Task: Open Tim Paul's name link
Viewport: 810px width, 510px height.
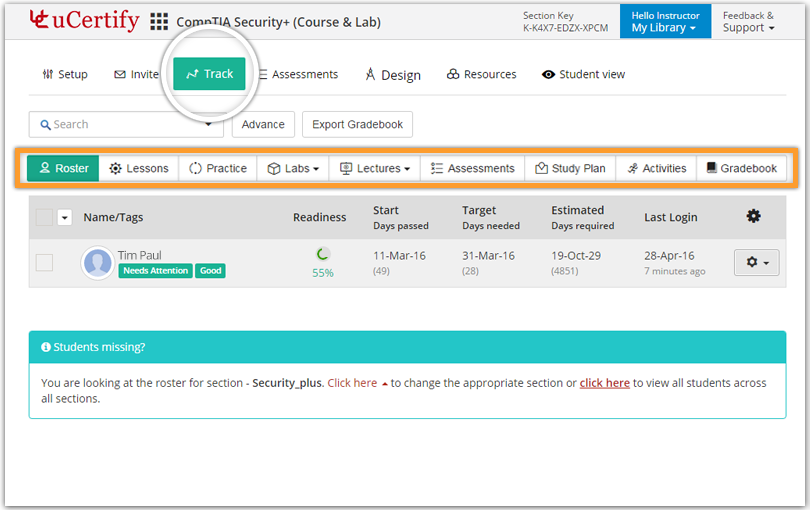Action: pos(139,255)
